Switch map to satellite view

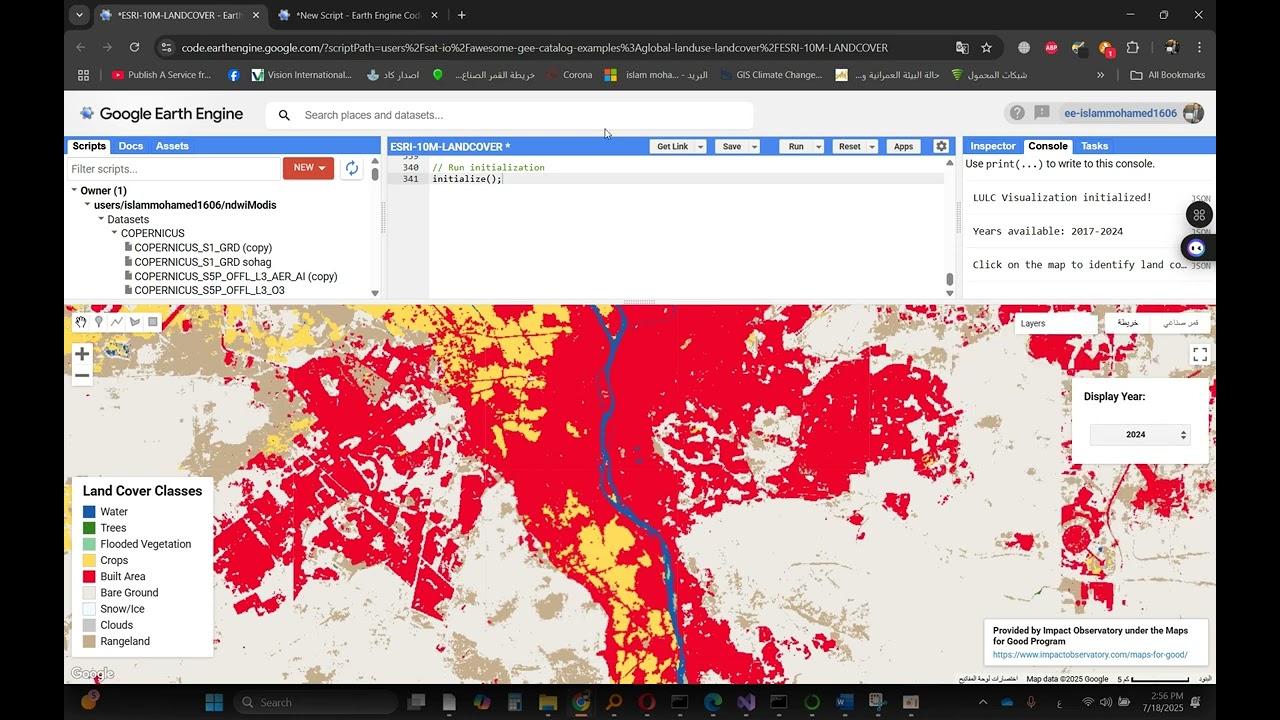click(x=1180, y=323)
